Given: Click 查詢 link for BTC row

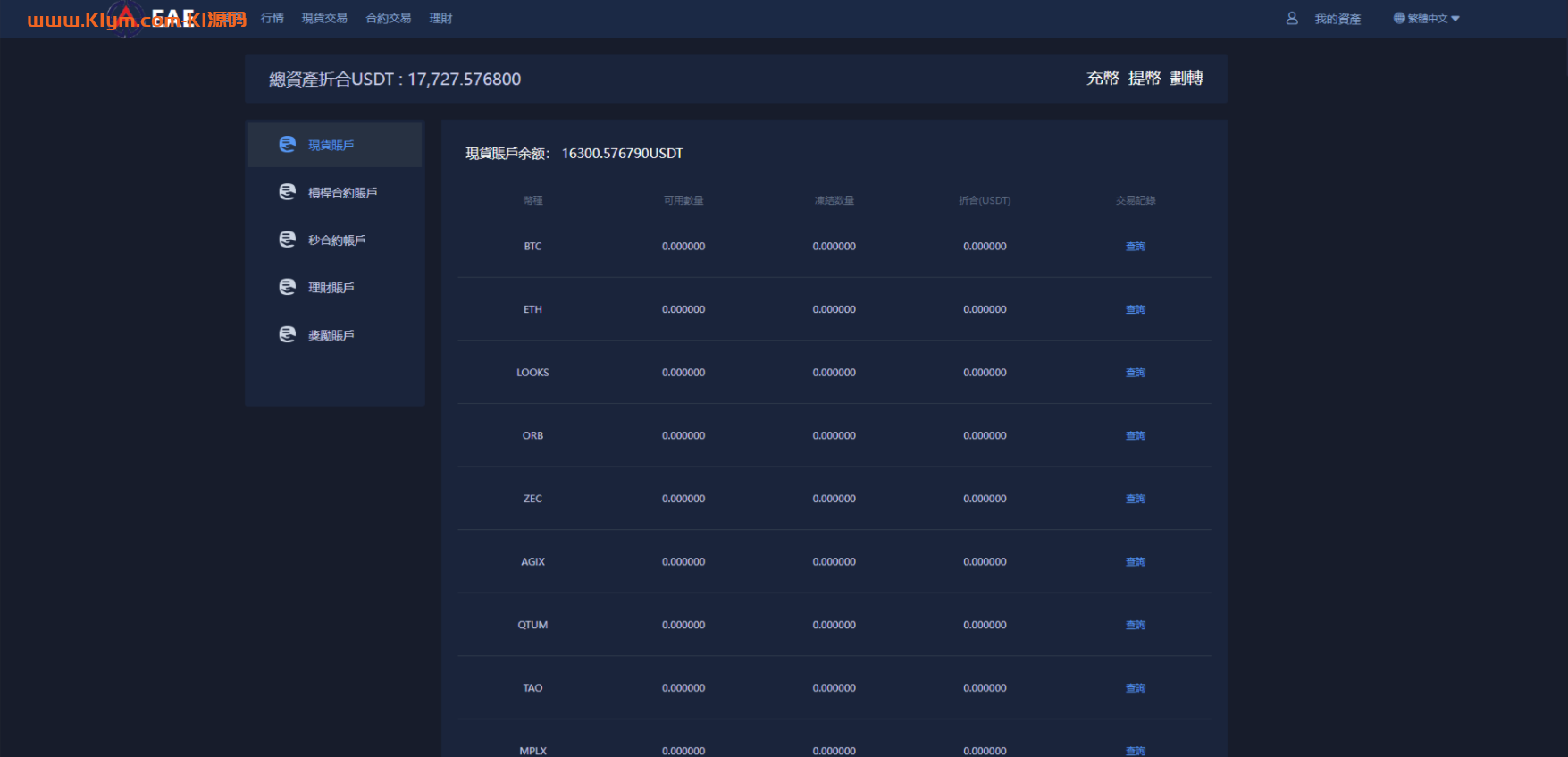Looking at the screenshot, I should [x=1136, y=247].
